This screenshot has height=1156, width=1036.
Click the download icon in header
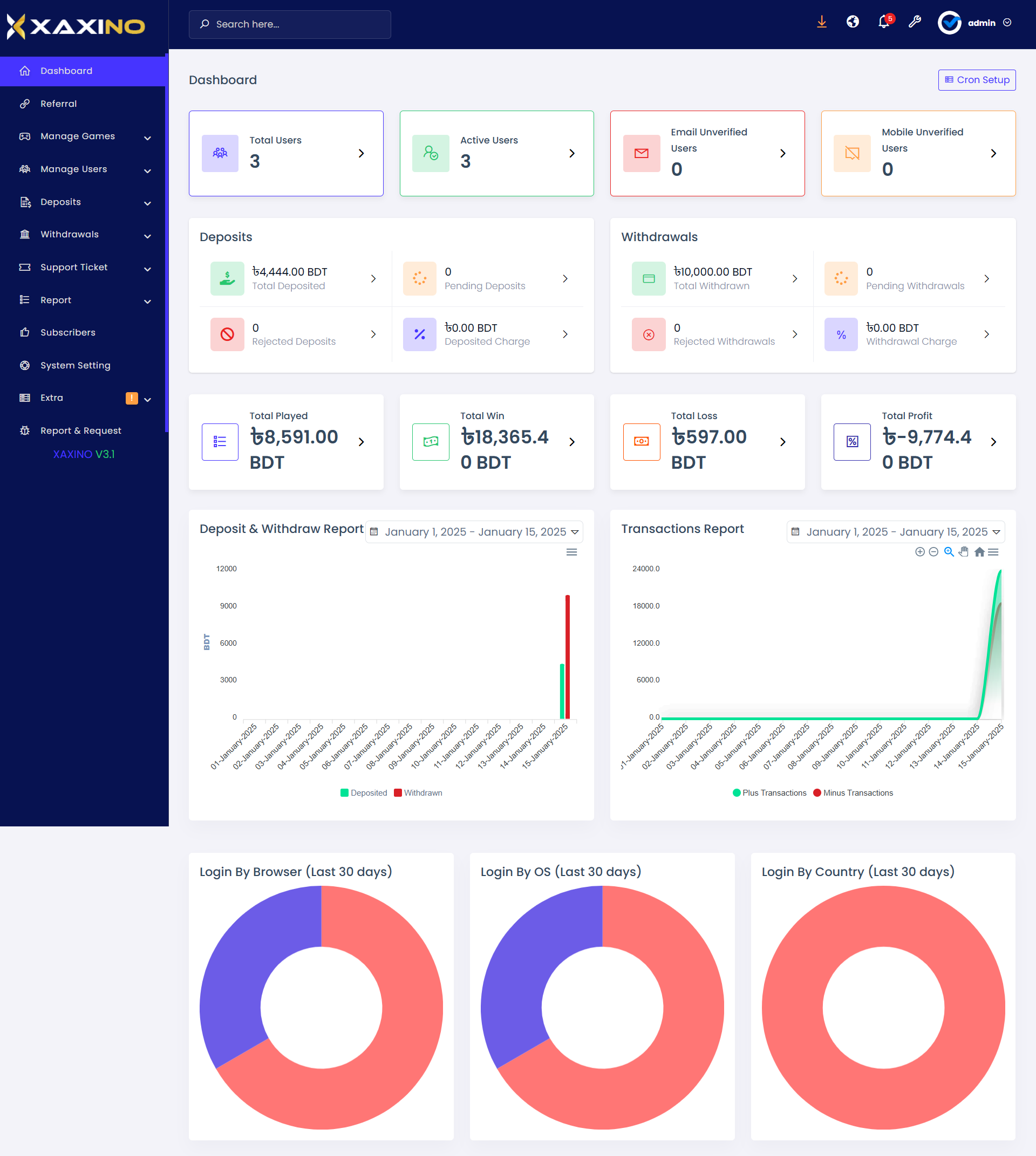coord(821,22)
